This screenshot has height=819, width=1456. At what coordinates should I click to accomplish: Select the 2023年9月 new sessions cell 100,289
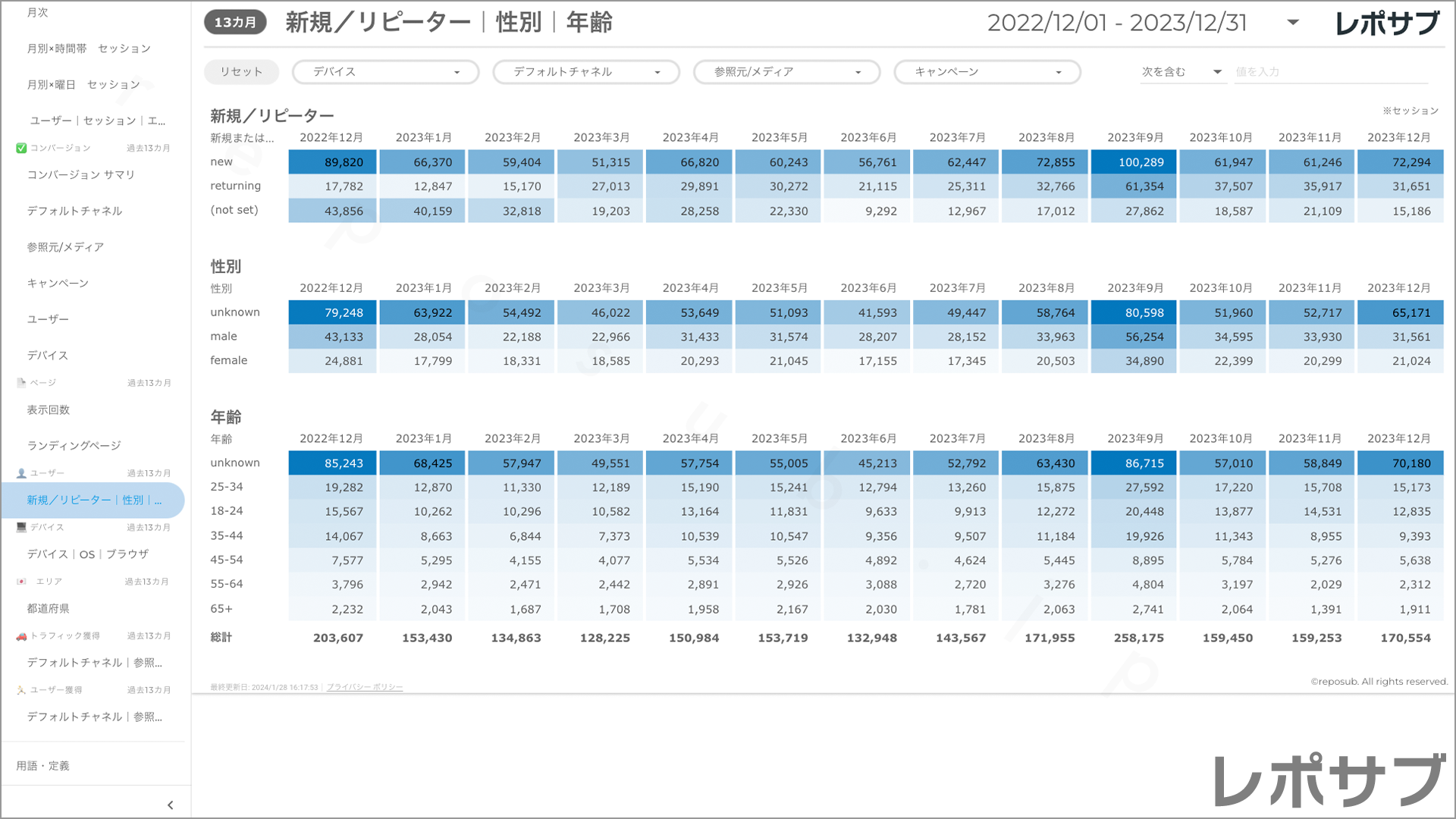pos(1133,162)
